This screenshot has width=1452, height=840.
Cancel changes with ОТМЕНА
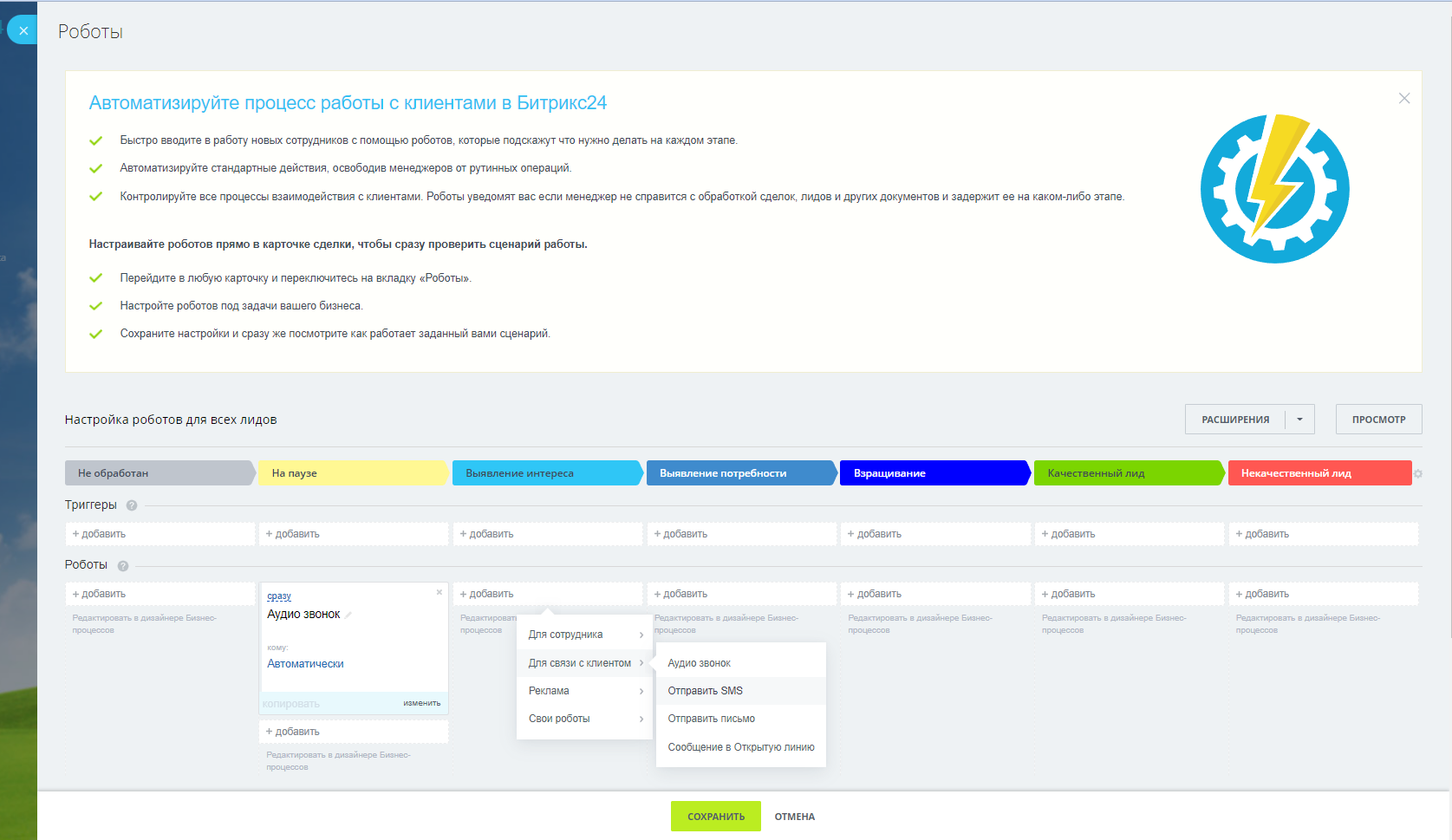pyautogui.click(x=795, y=817)
